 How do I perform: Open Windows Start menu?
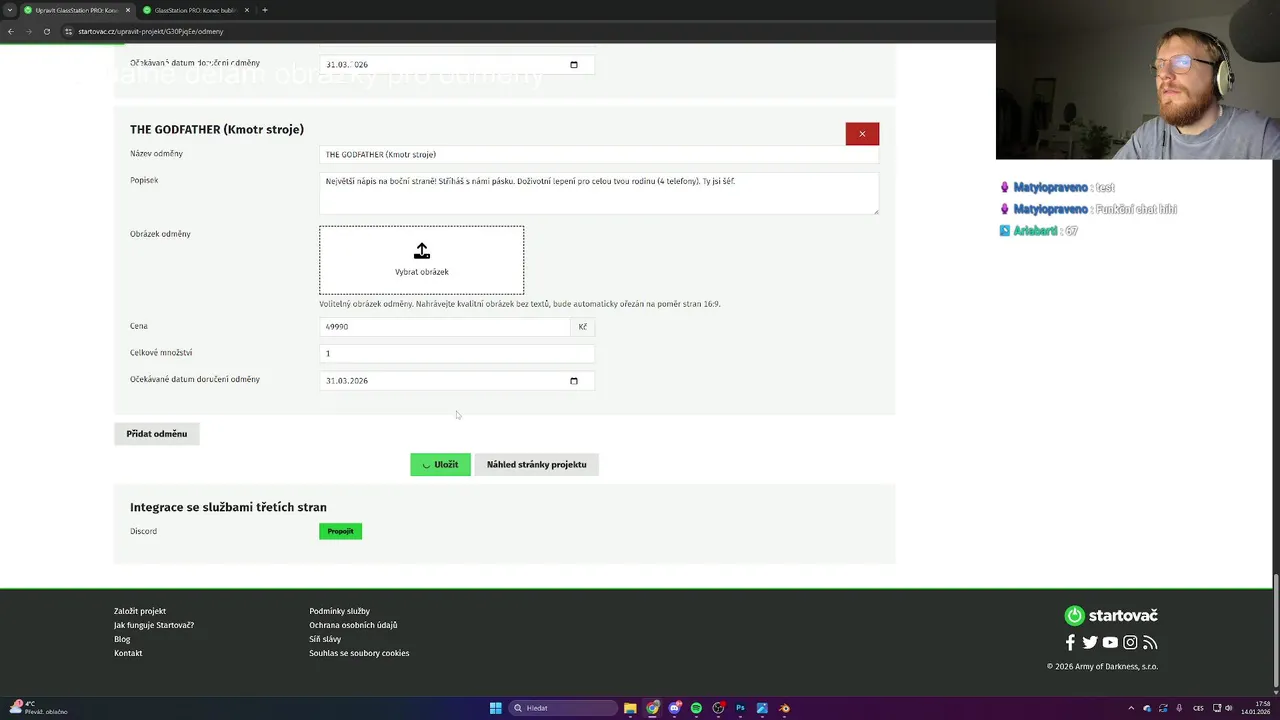point(495,708)
